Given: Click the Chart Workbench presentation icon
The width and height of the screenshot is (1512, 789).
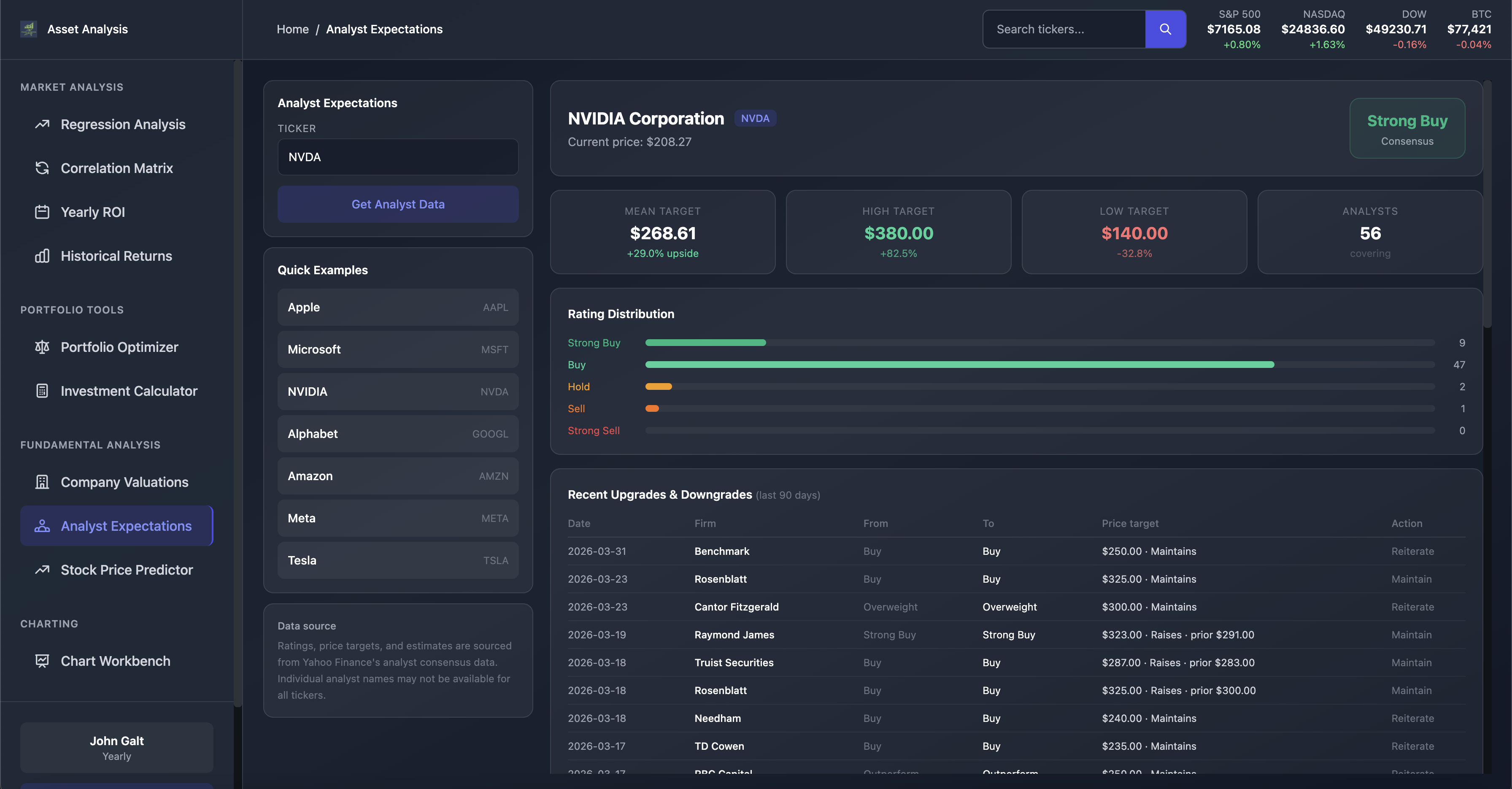Looking at the screenshot, I should coord(42,661).
